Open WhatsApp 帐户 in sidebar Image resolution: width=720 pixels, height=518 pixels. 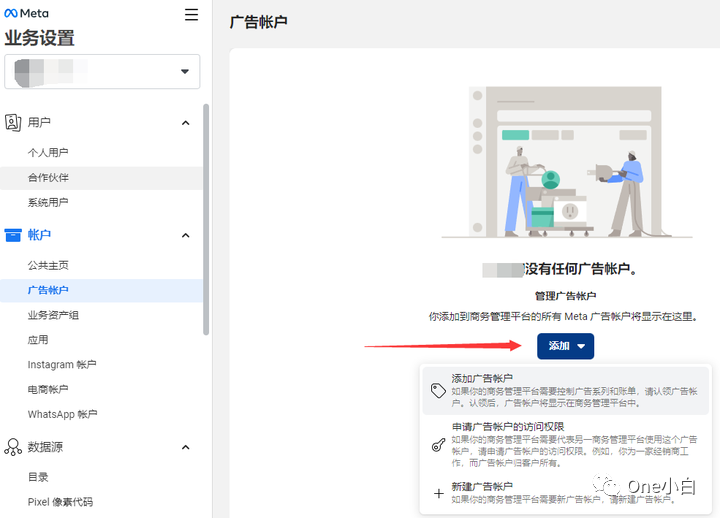101,414
